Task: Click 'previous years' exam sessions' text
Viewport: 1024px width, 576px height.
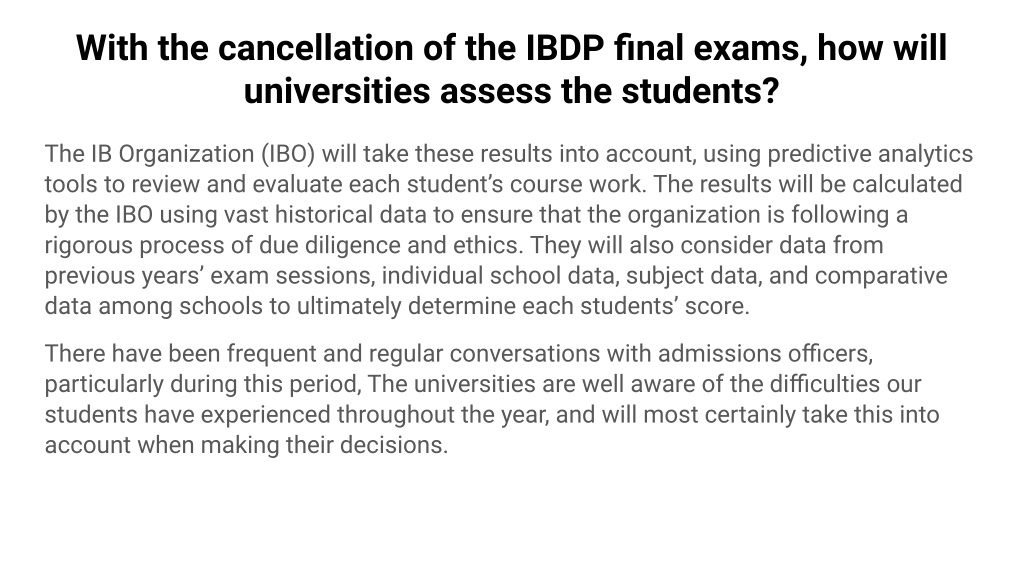Action: point(209,276)
